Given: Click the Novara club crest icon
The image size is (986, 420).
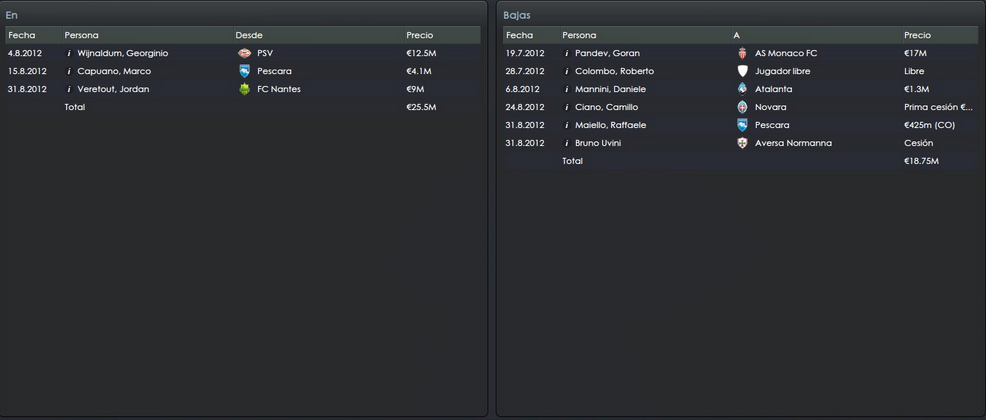Looking at the screenshot, I should pyautogui.click(x=743, y=107).
